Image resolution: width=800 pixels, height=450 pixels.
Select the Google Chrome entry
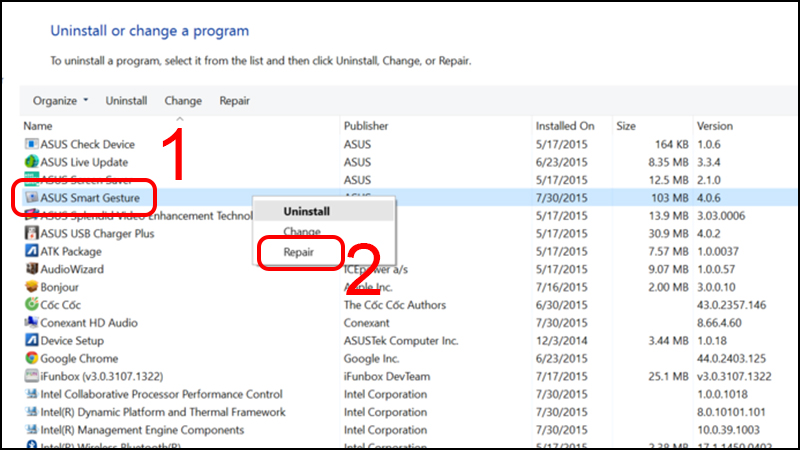point(79,359)
